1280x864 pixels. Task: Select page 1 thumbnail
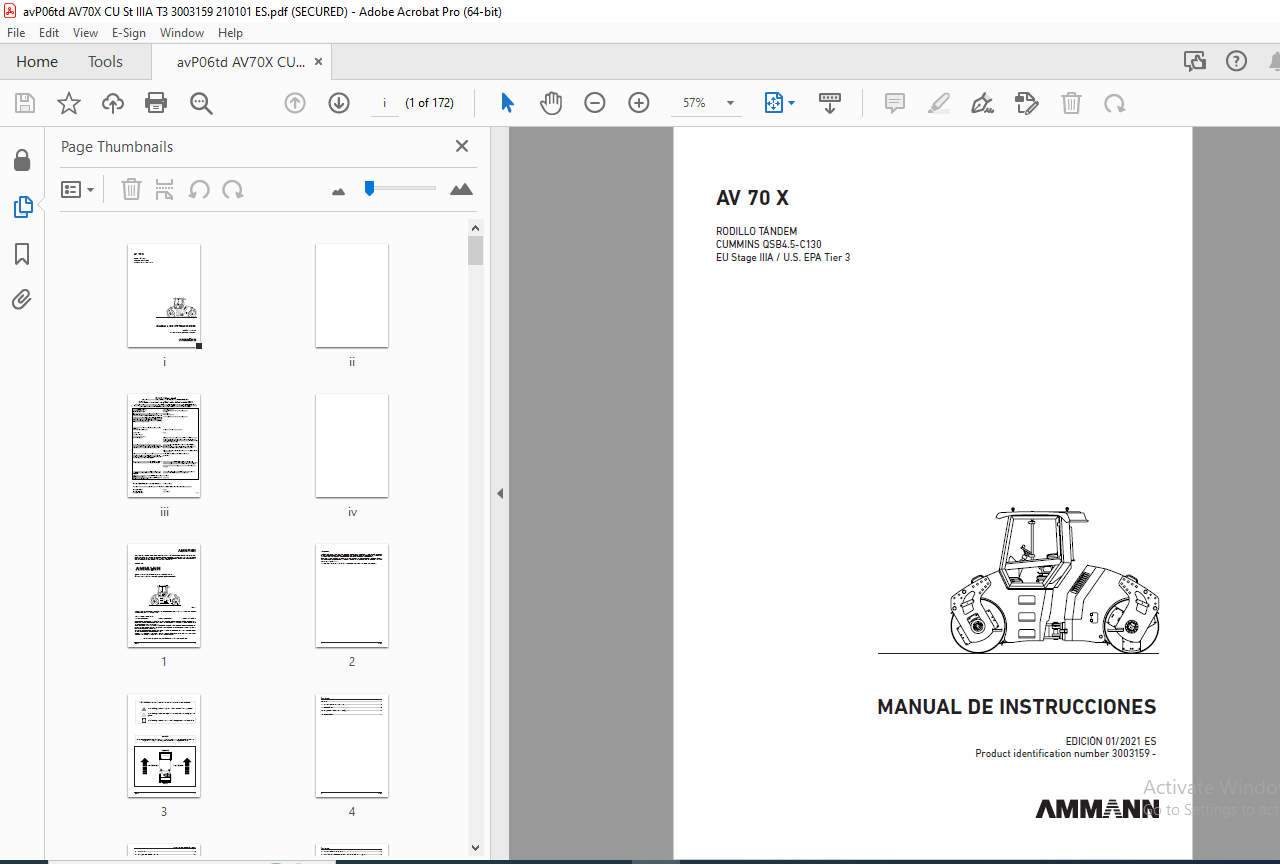(164, 596)
